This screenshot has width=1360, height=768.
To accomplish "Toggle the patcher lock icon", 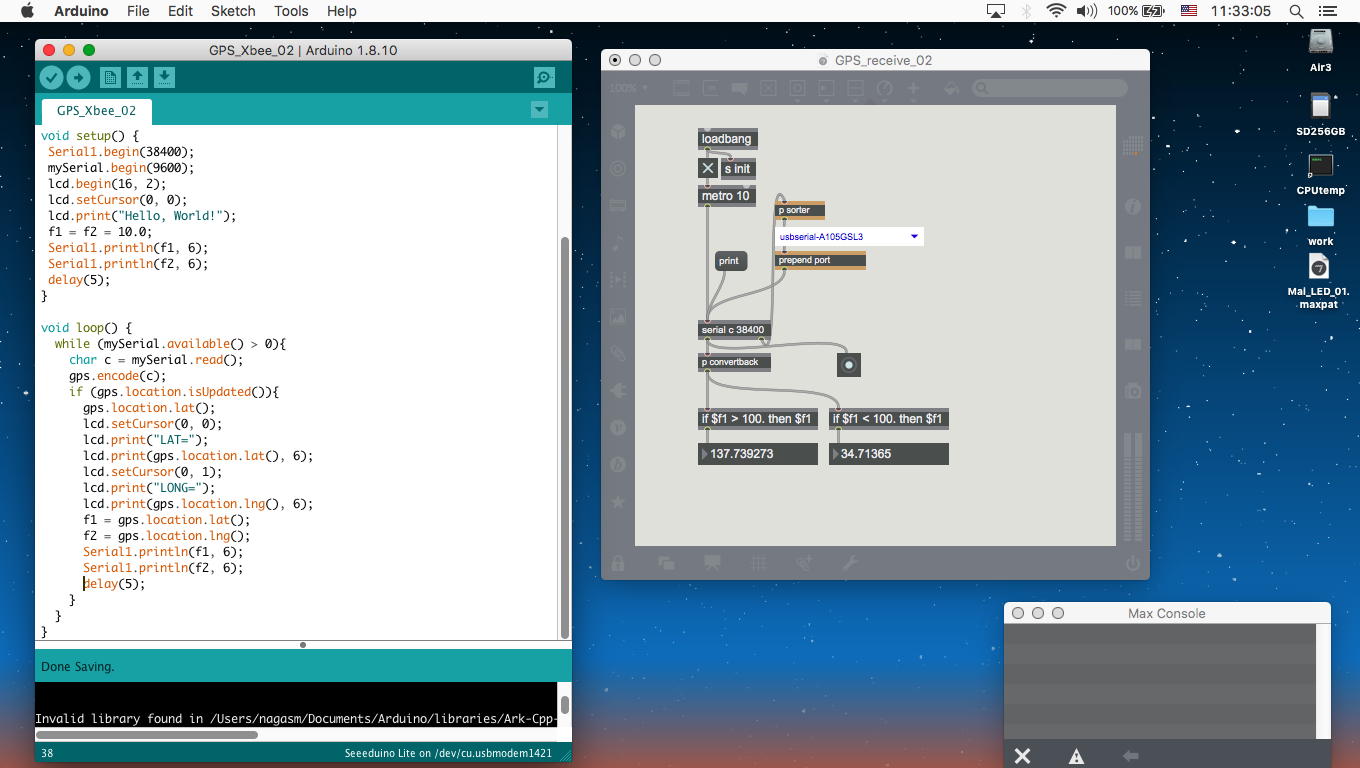I will click(618, 563).
